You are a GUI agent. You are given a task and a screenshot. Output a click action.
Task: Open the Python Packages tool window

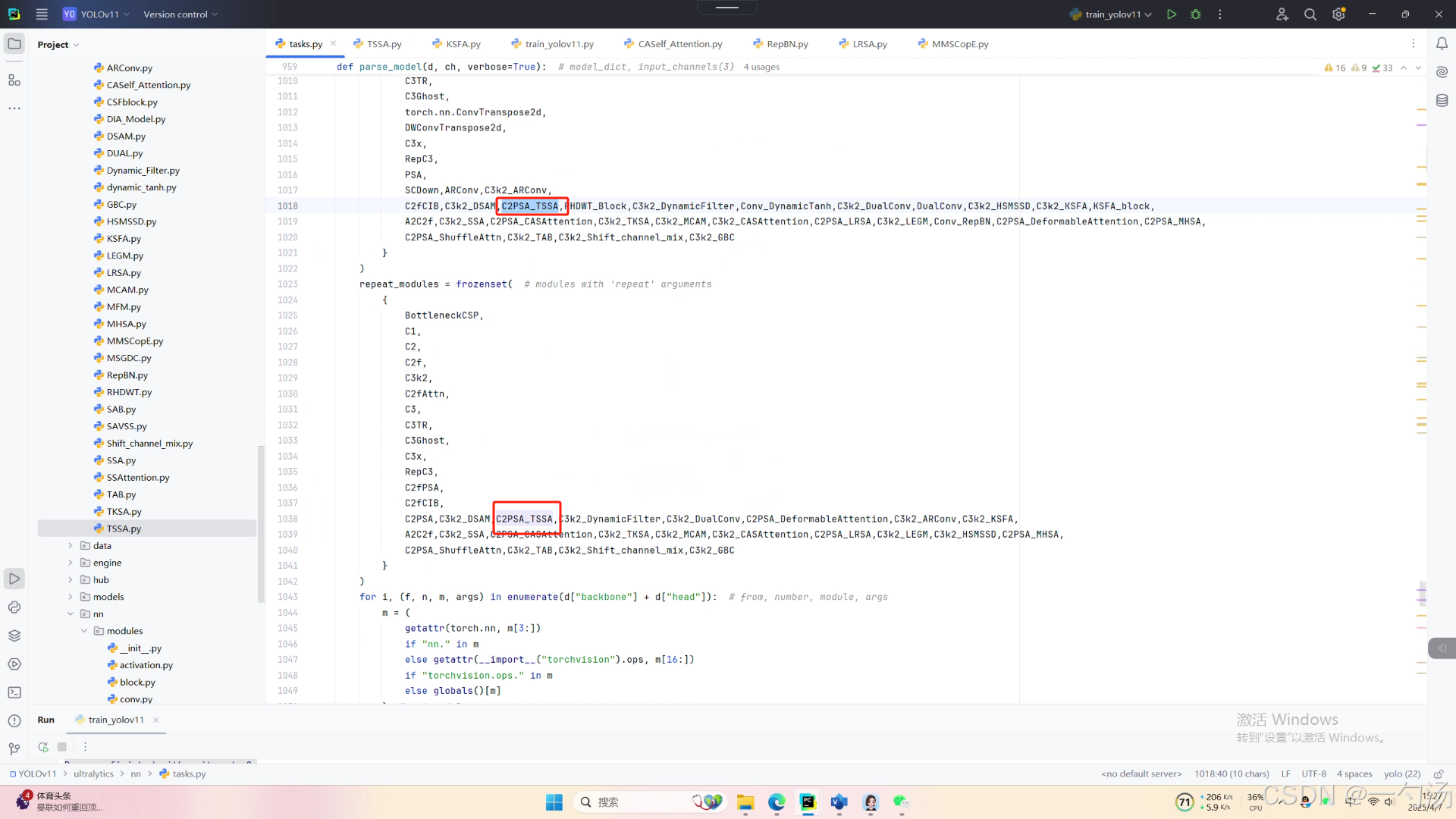point(14,635)
